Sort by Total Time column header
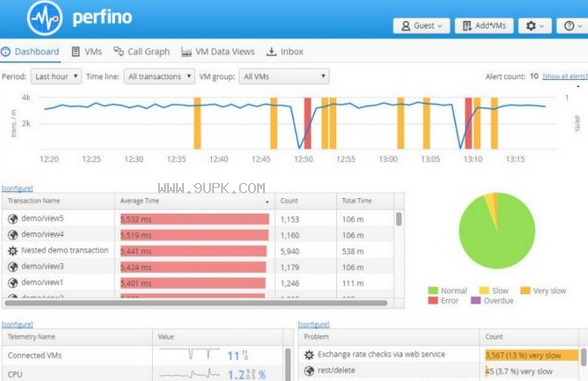 click(366, 201)
